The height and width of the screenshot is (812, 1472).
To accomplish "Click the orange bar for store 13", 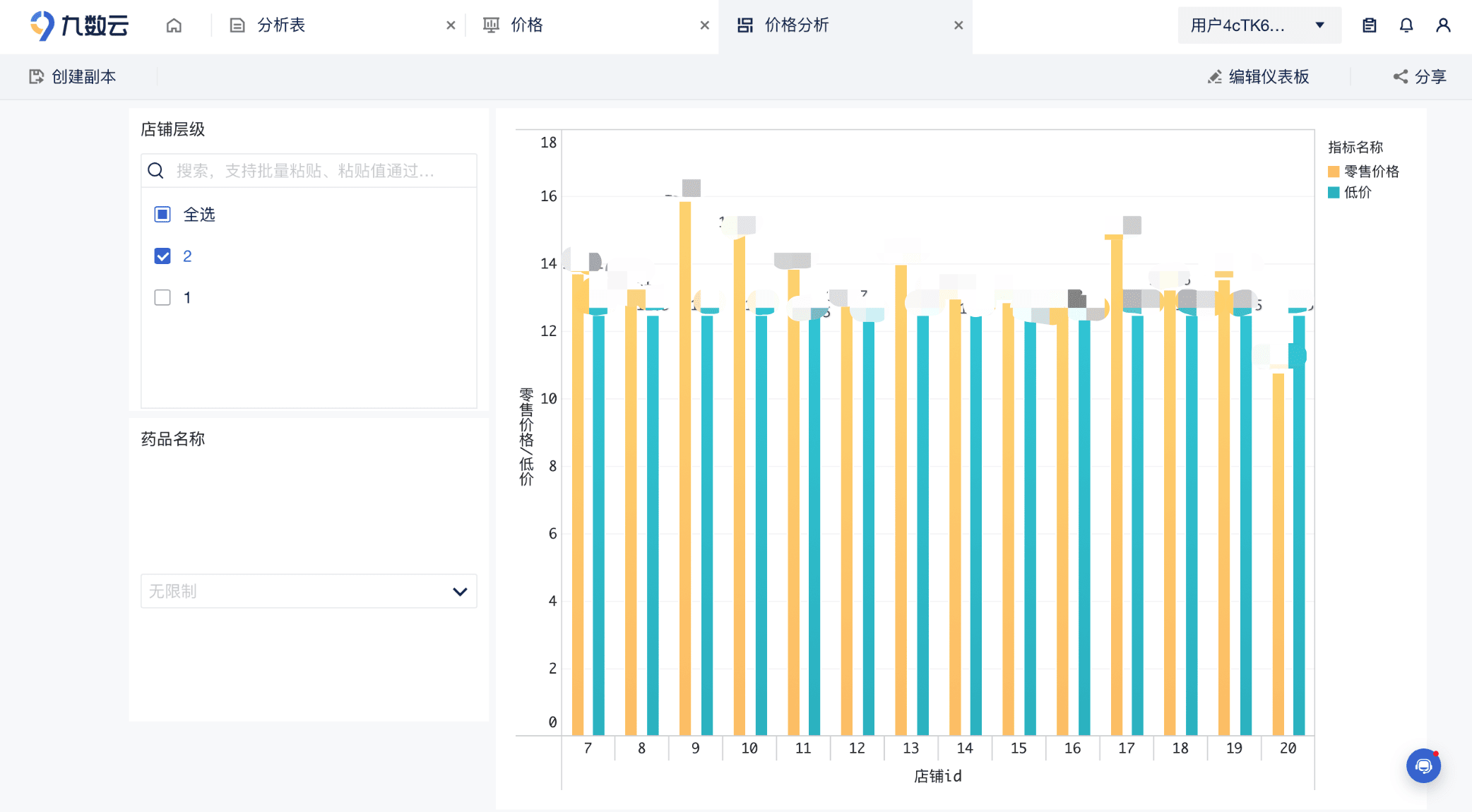I will pos(901,500).
